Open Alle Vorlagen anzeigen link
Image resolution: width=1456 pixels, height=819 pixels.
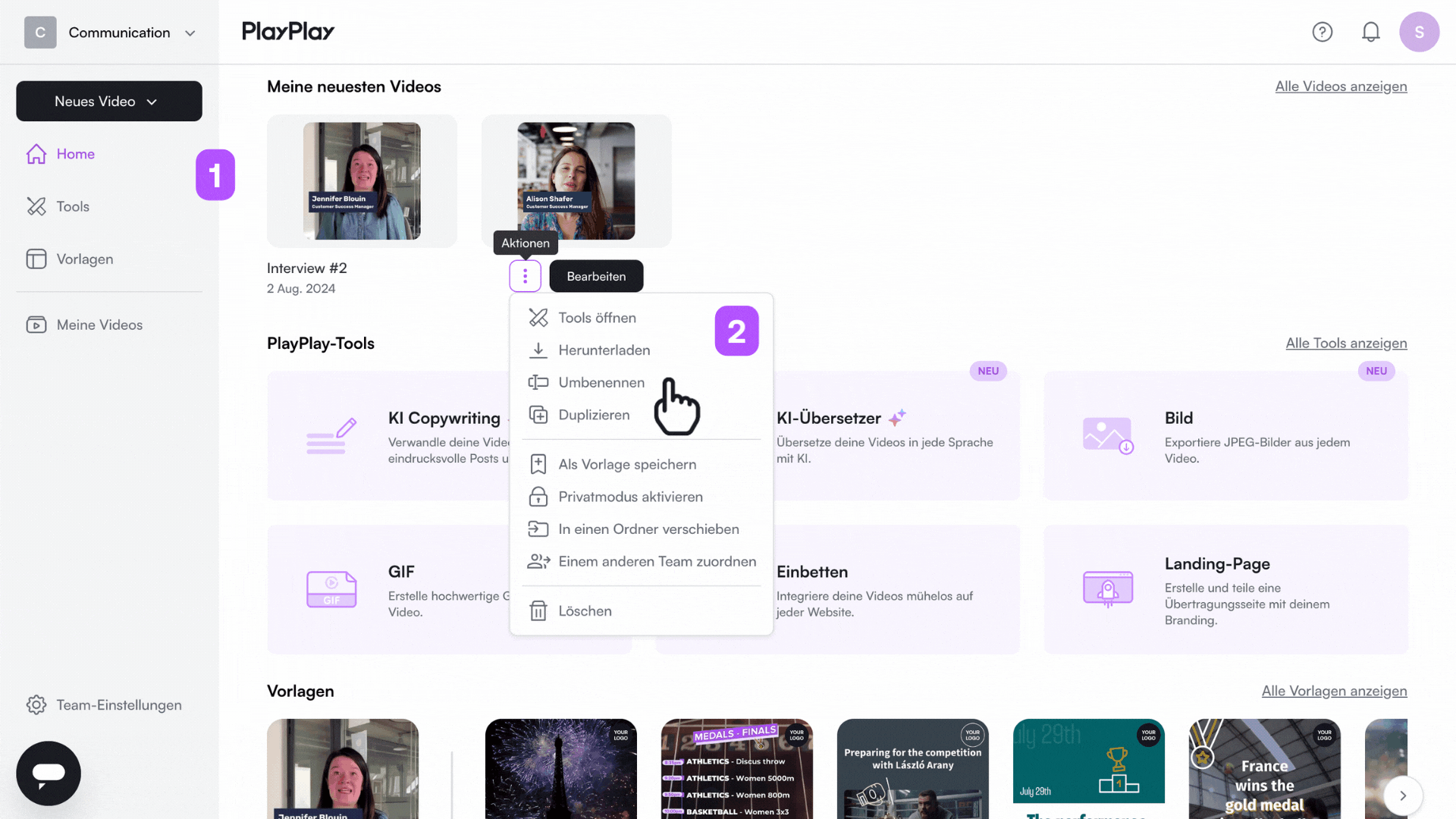pos(1334,691)
